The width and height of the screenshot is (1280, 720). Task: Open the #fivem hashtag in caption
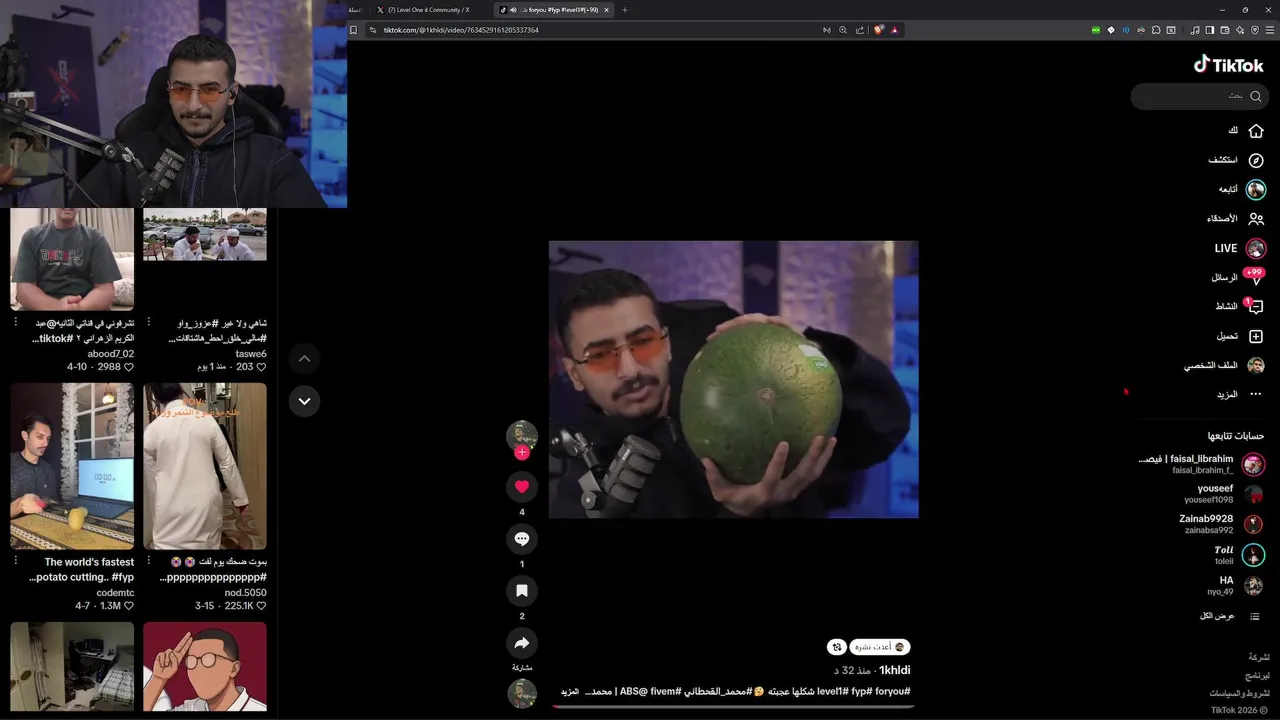(x=665, y=692)
